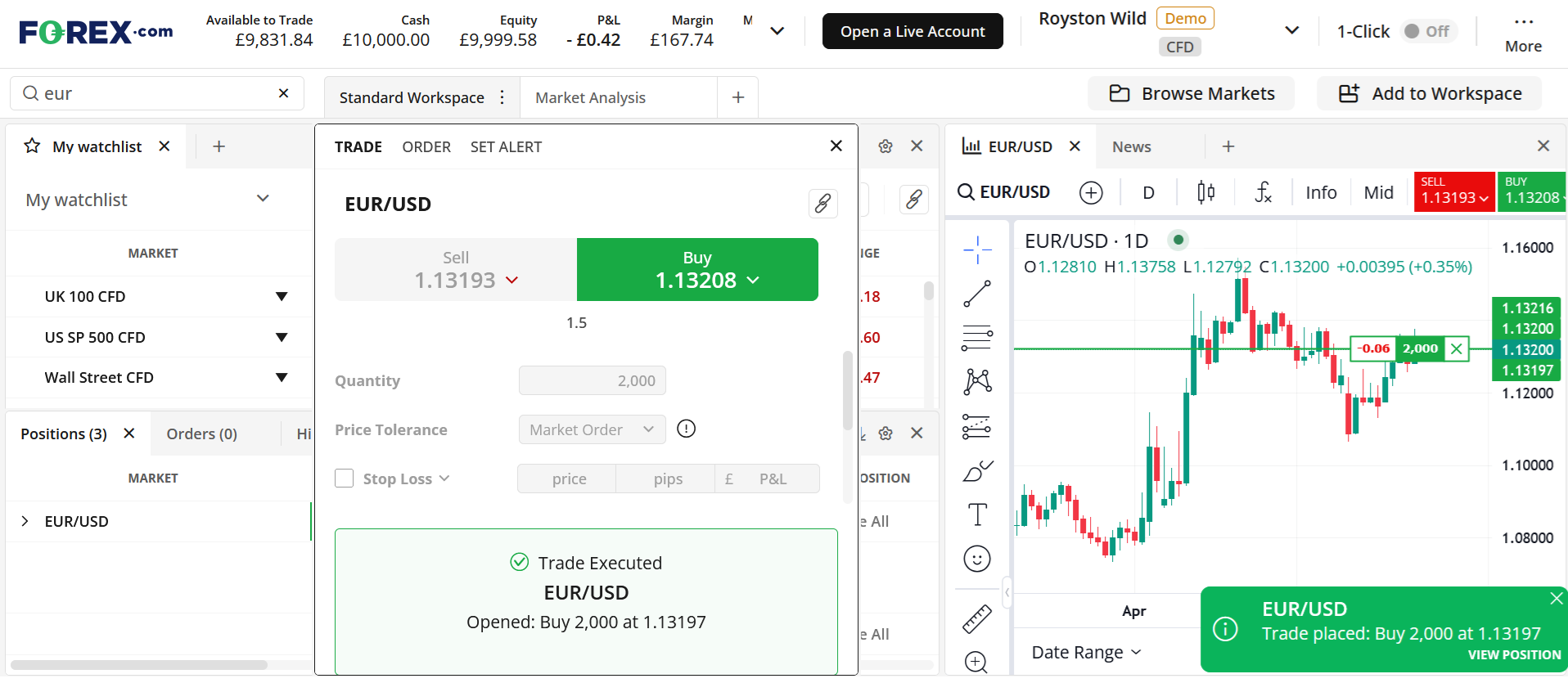Click the green Buy 1.13208 button

697,269
